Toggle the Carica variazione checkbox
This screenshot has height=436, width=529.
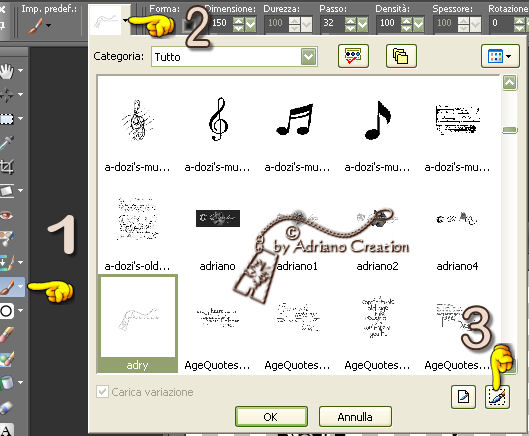pos(102,392)
